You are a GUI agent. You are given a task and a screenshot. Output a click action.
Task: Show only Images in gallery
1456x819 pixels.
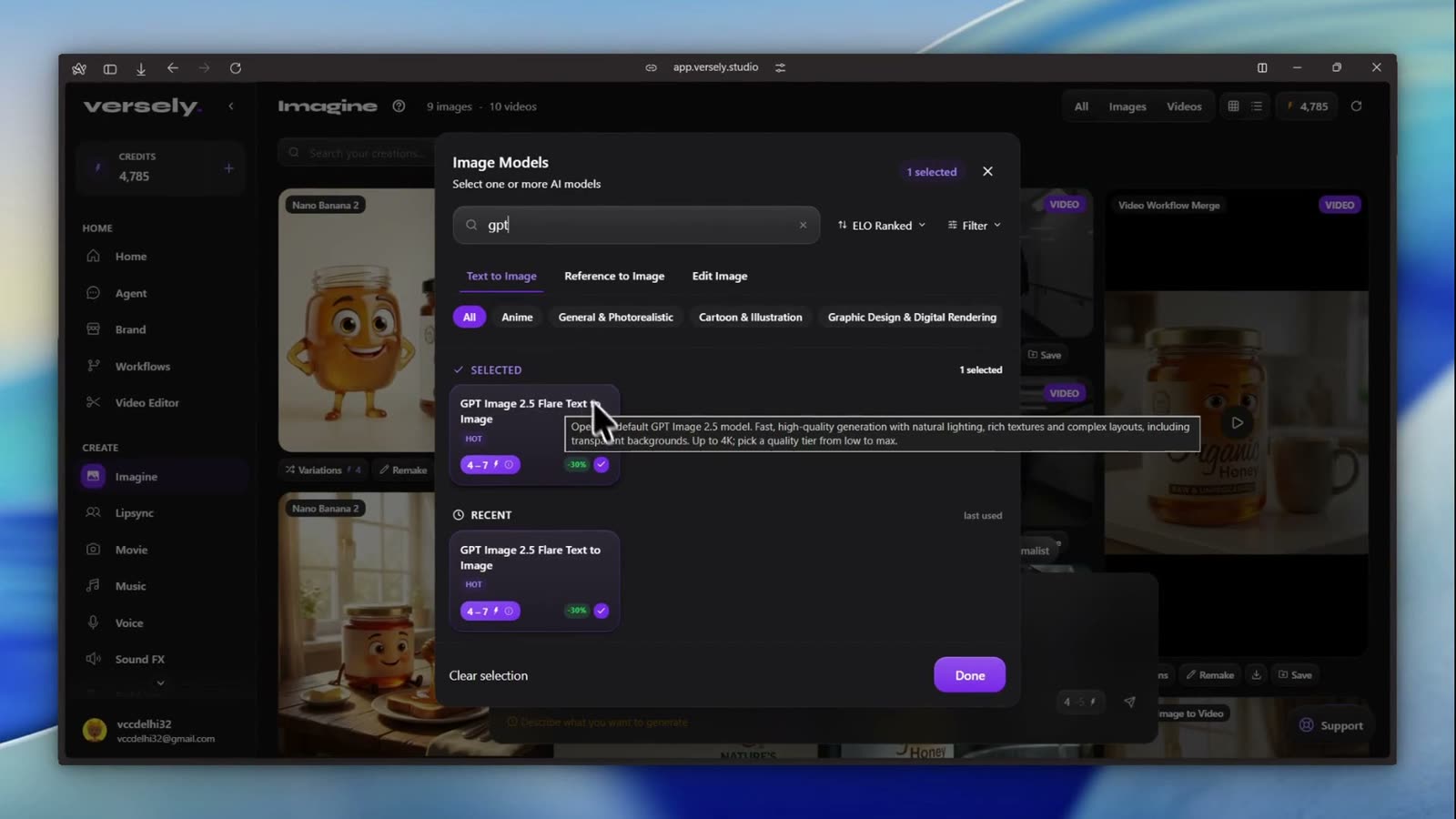pyautogui.click(x=1127, y=106)
